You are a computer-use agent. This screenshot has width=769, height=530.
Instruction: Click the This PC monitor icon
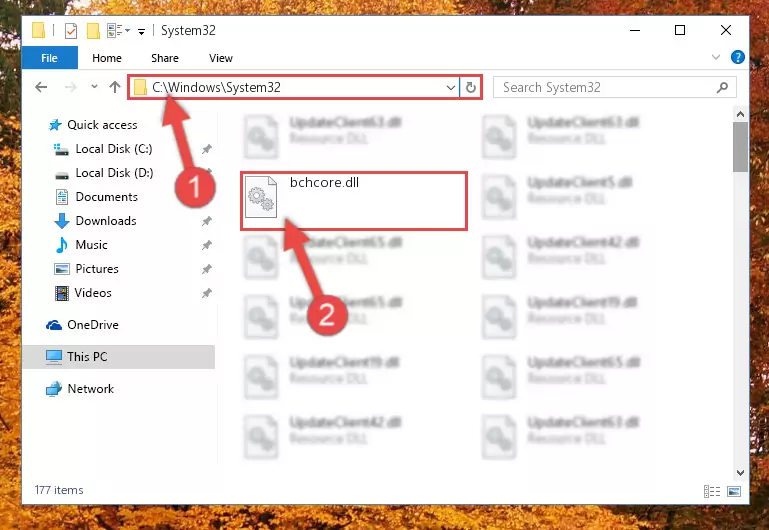tap(54, 357)
